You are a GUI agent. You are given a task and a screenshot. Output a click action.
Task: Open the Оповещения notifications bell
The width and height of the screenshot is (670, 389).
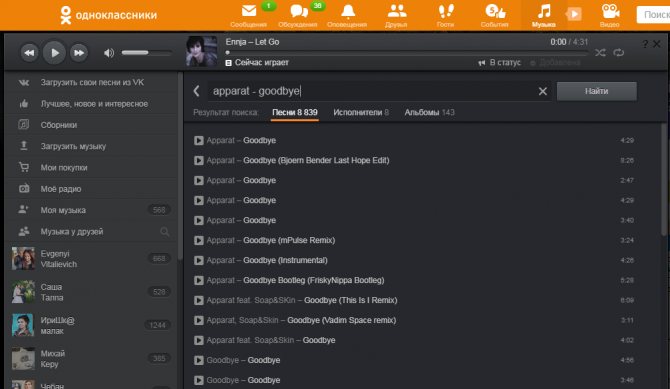347,15
